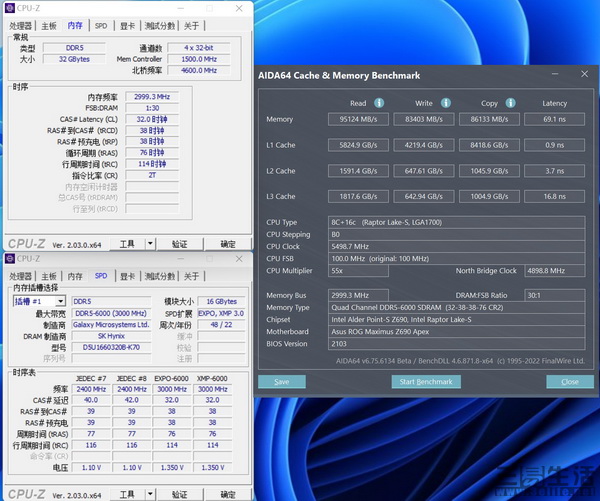Image resolution: width=600 pixels, height=501 pixels.
Task: Switch to 主板 tab in top CPU-Z
Action: pyautogui.click(x=49, y=26)
